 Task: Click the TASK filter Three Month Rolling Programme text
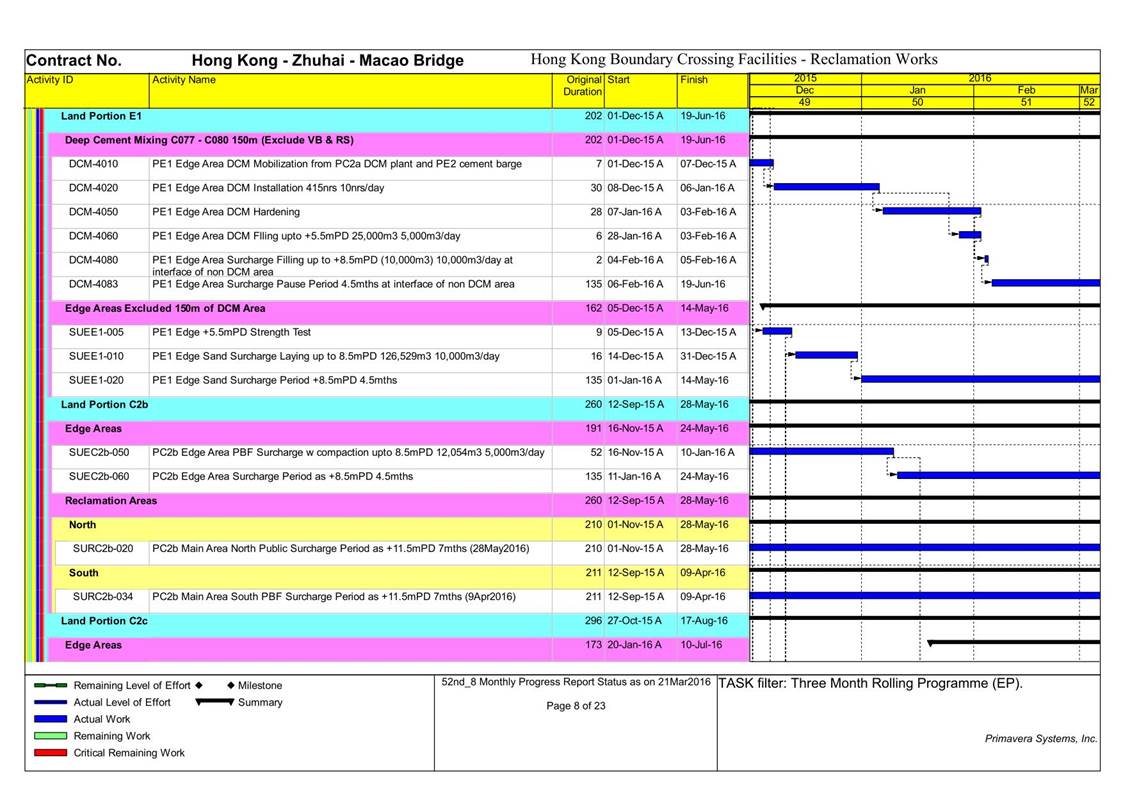tap(870, 684)
